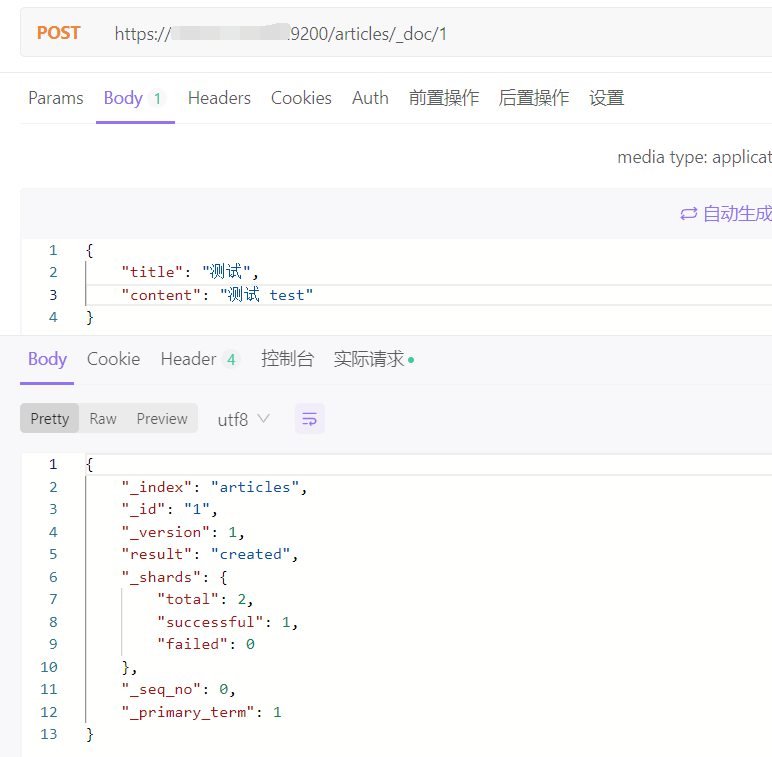Open the POST method dropdown
Image resolution: width=772 pixels, height=757 pixels.
58,33
